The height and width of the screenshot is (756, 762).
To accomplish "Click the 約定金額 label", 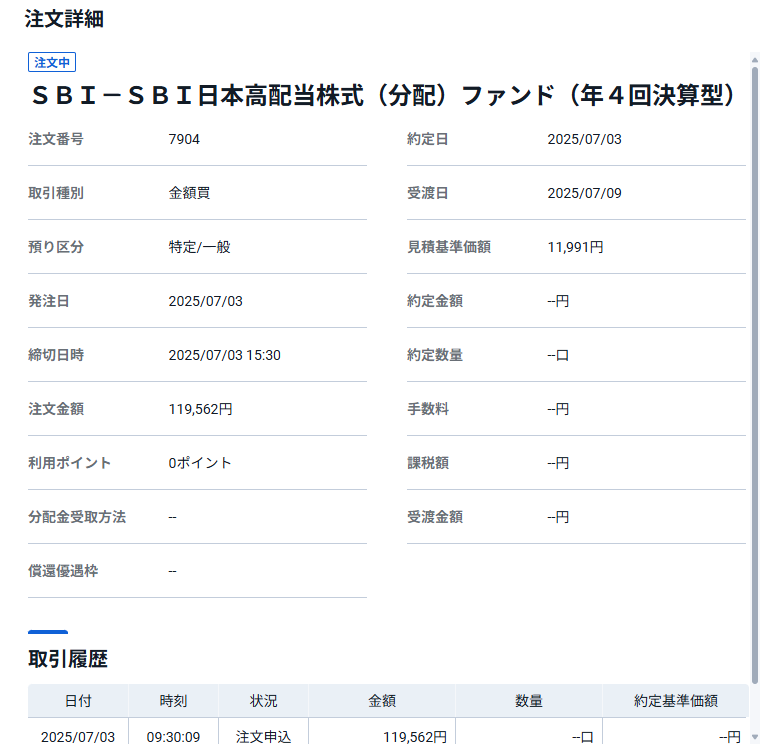I will [x=435, y=301].
